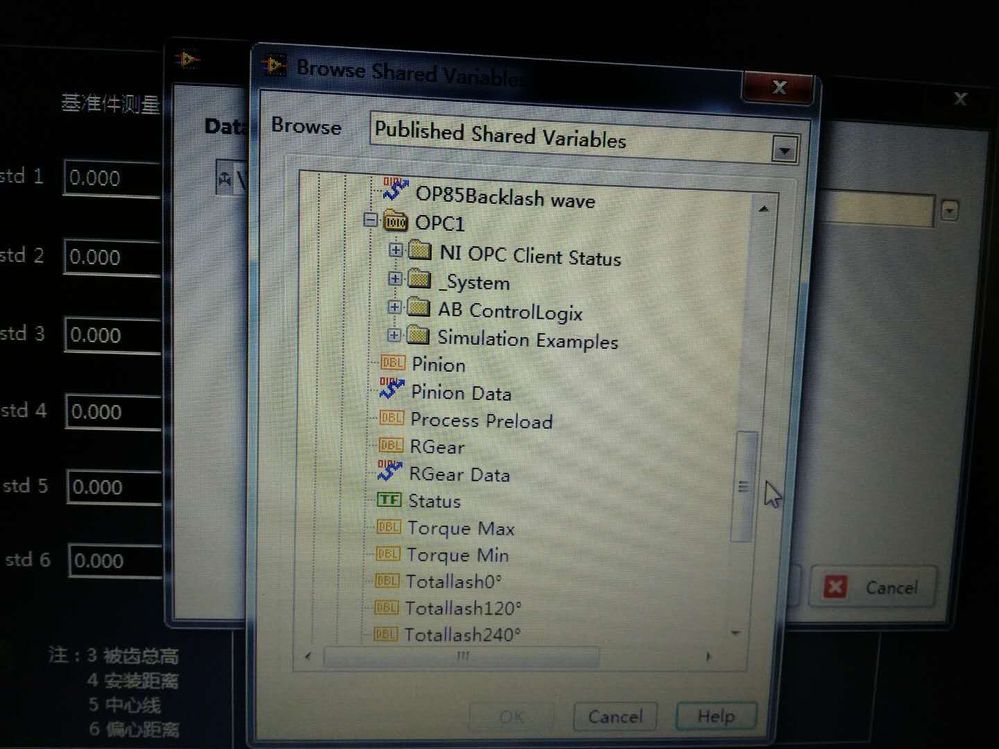Open Help for the browse dialog

pos(716,717)
